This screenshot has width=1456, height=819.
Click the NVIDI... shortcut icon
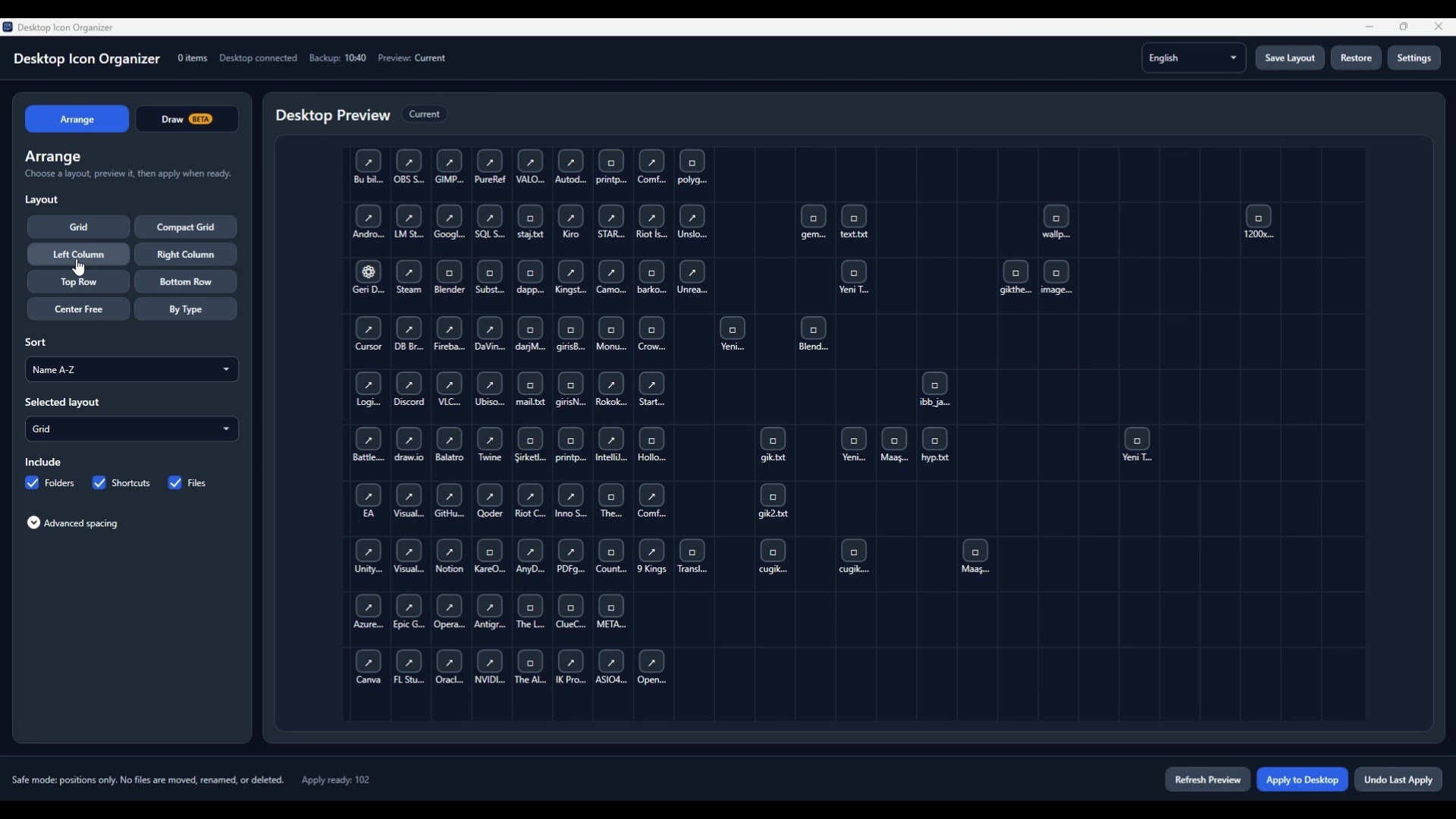(x=490, y=663)
